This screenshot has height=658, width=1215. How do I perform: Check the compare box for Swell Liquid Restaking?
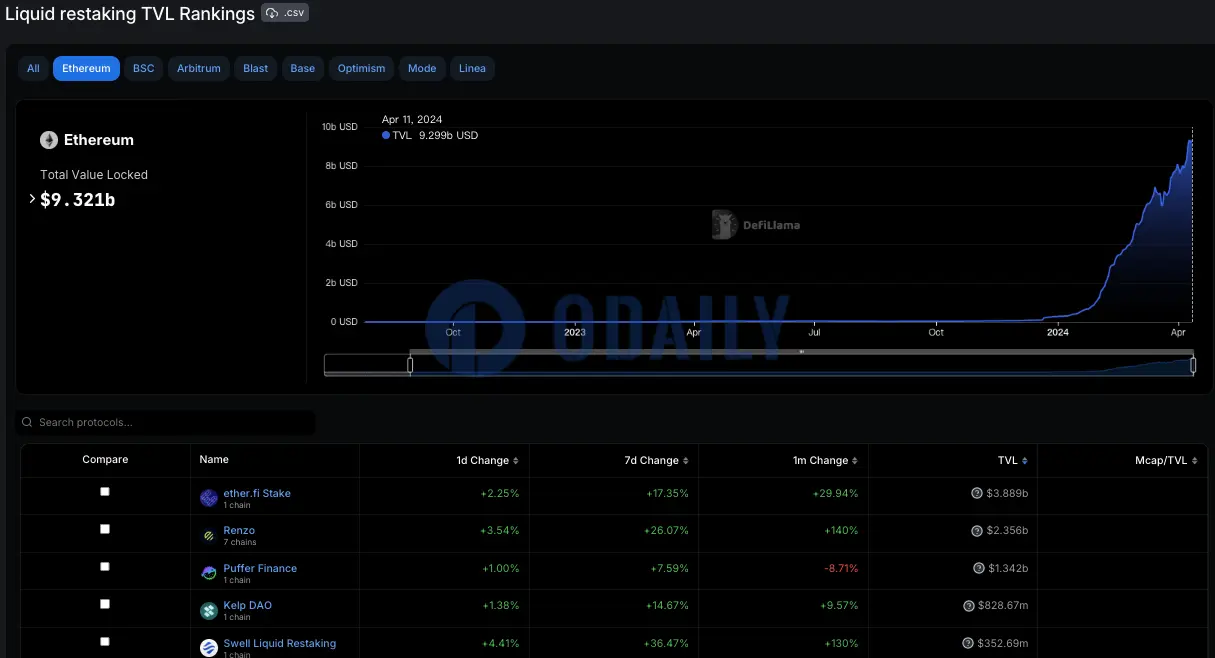[105, 641]
